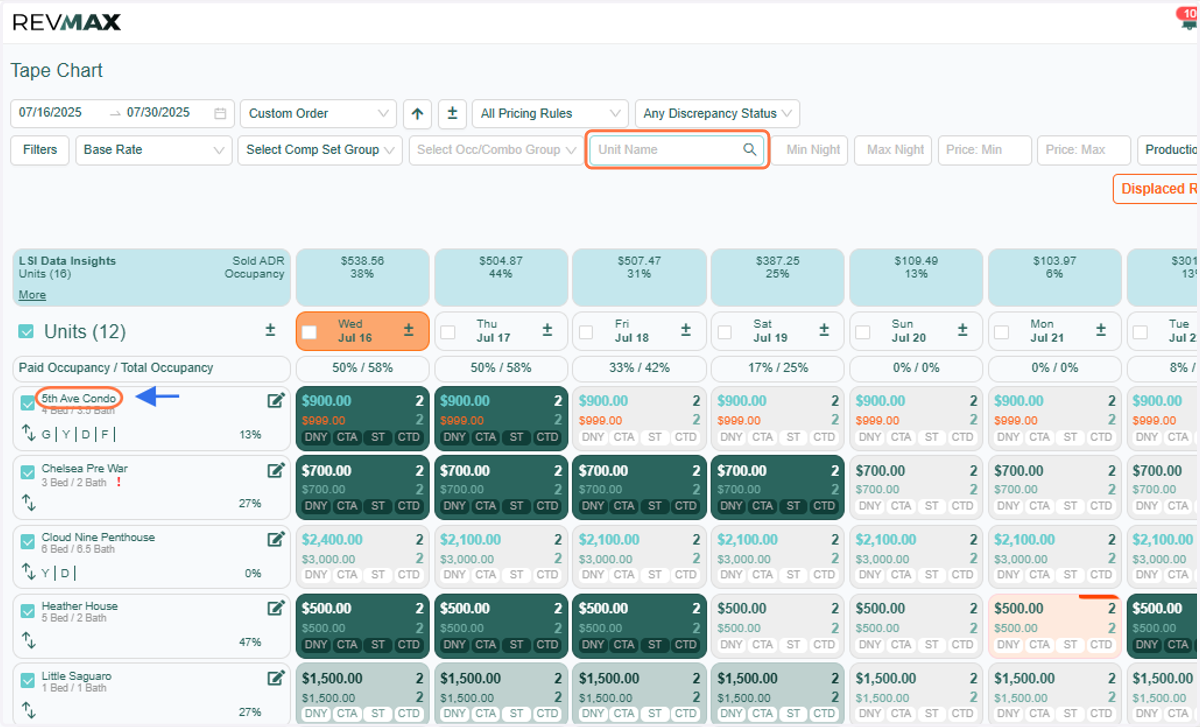Edit the 5th Ave Condo unit
This screenshot has width=1200, height=727.
click(x=276, y=401)
